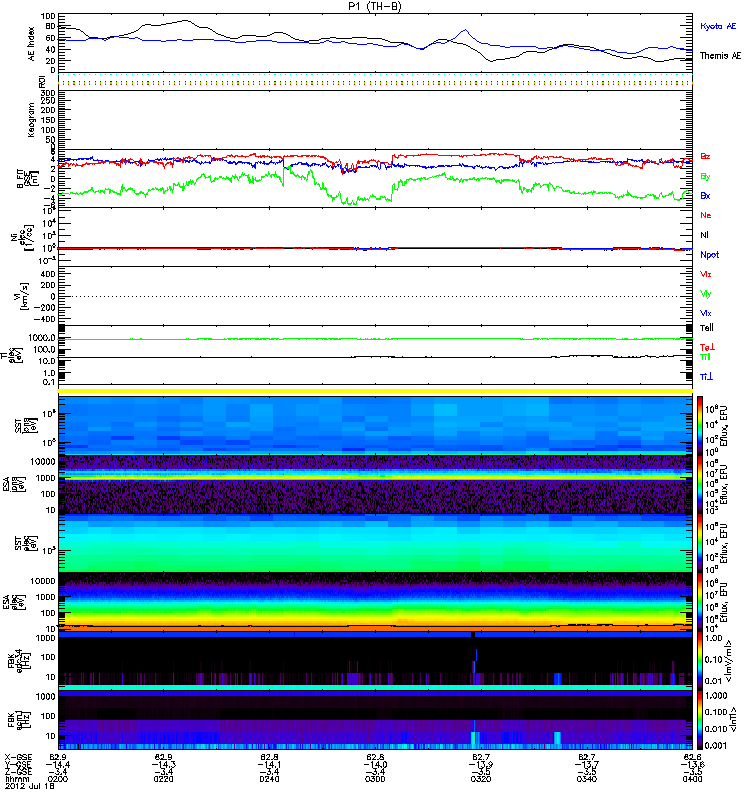Click the temperature axis tick '1000.0'
Image resolution: width=750 pixels, height=800 pixels.
click(42, 338)
